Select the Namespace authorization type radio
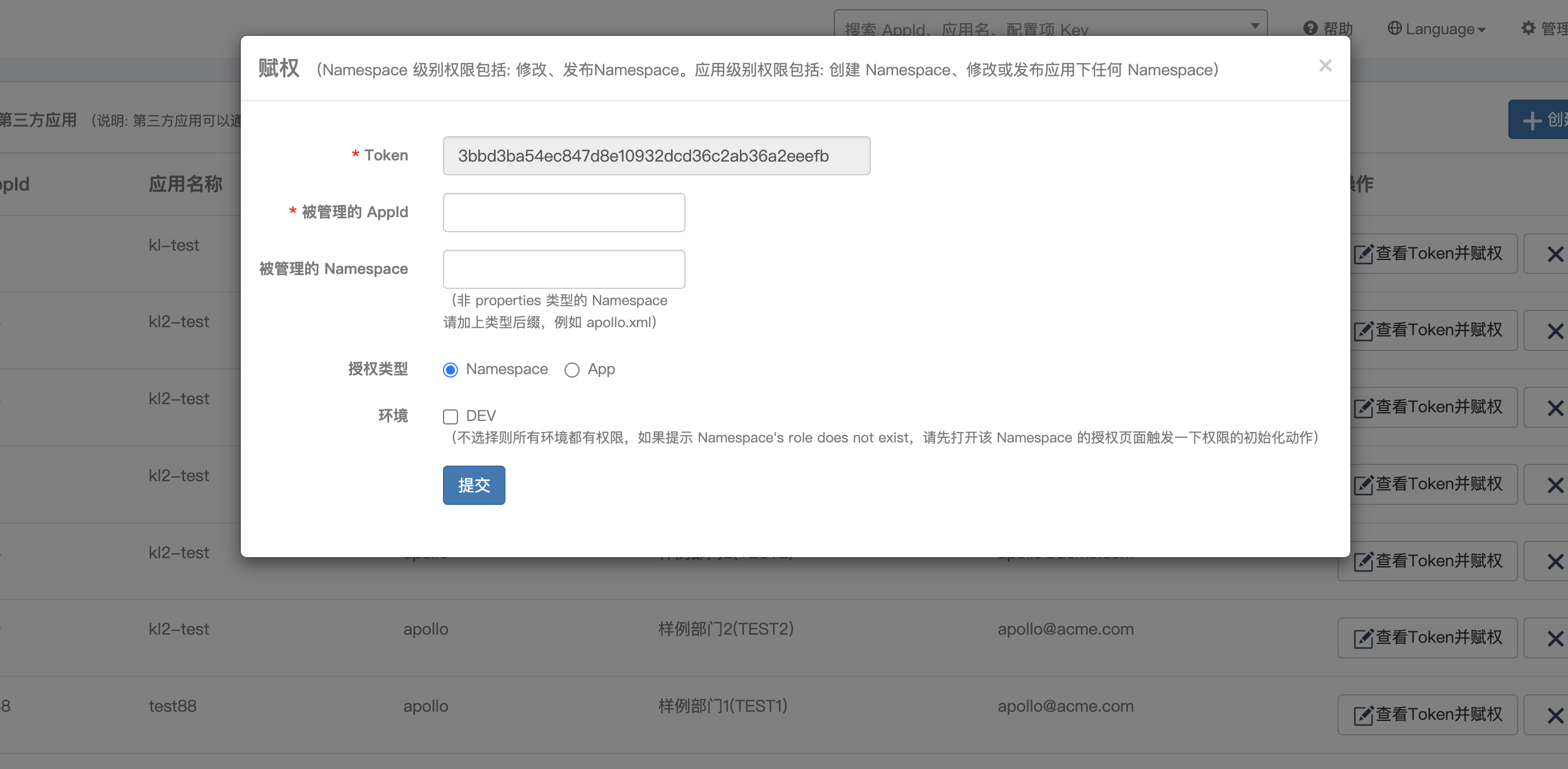 pos(450,369)
